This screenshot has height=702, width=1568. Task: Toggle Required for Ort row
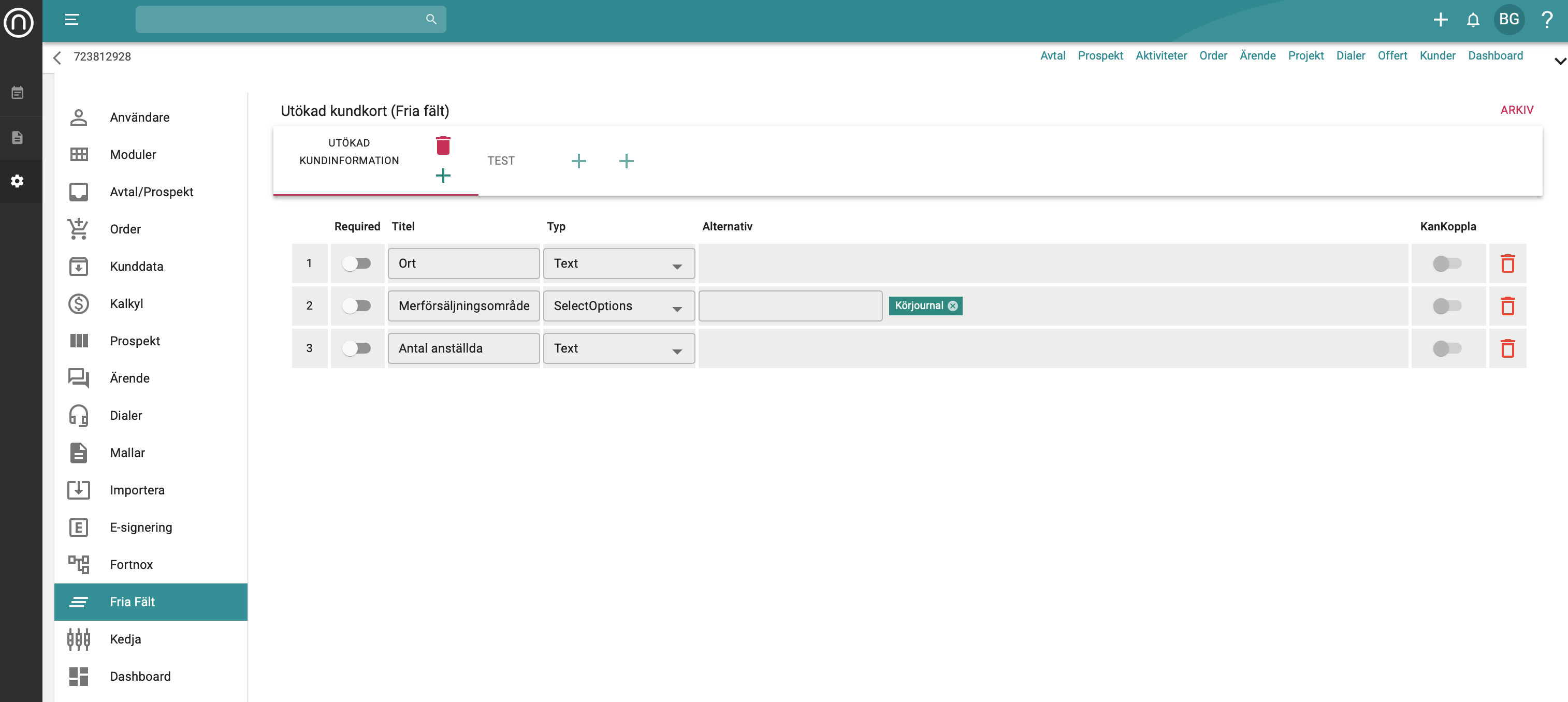(x=356, y=264)
